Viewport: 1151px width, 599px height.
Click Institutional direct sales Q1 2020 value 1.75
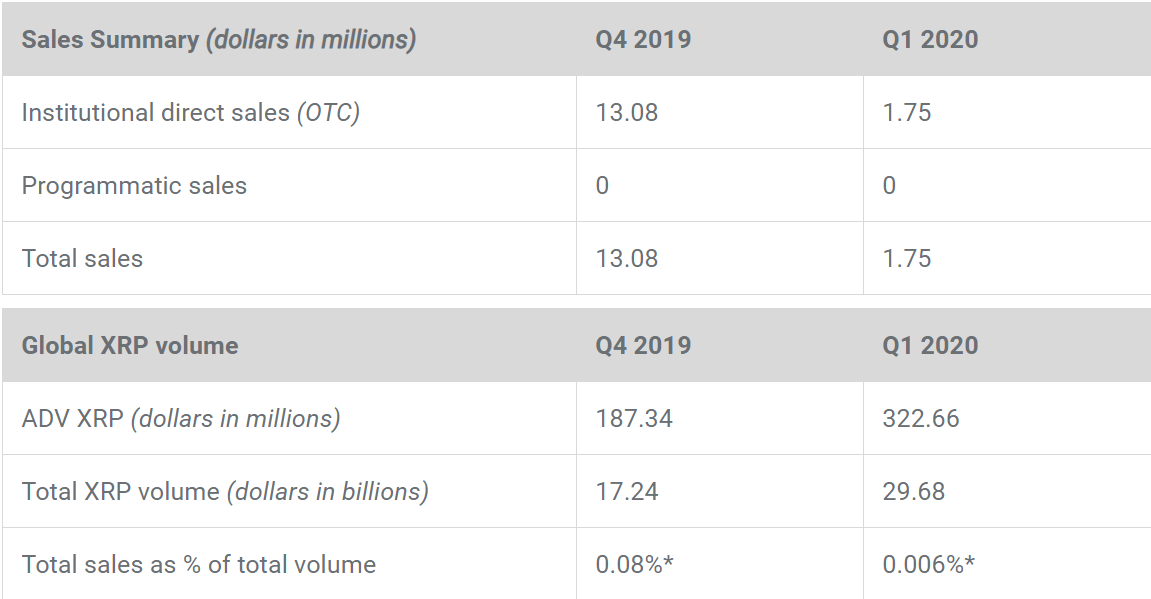907,113
